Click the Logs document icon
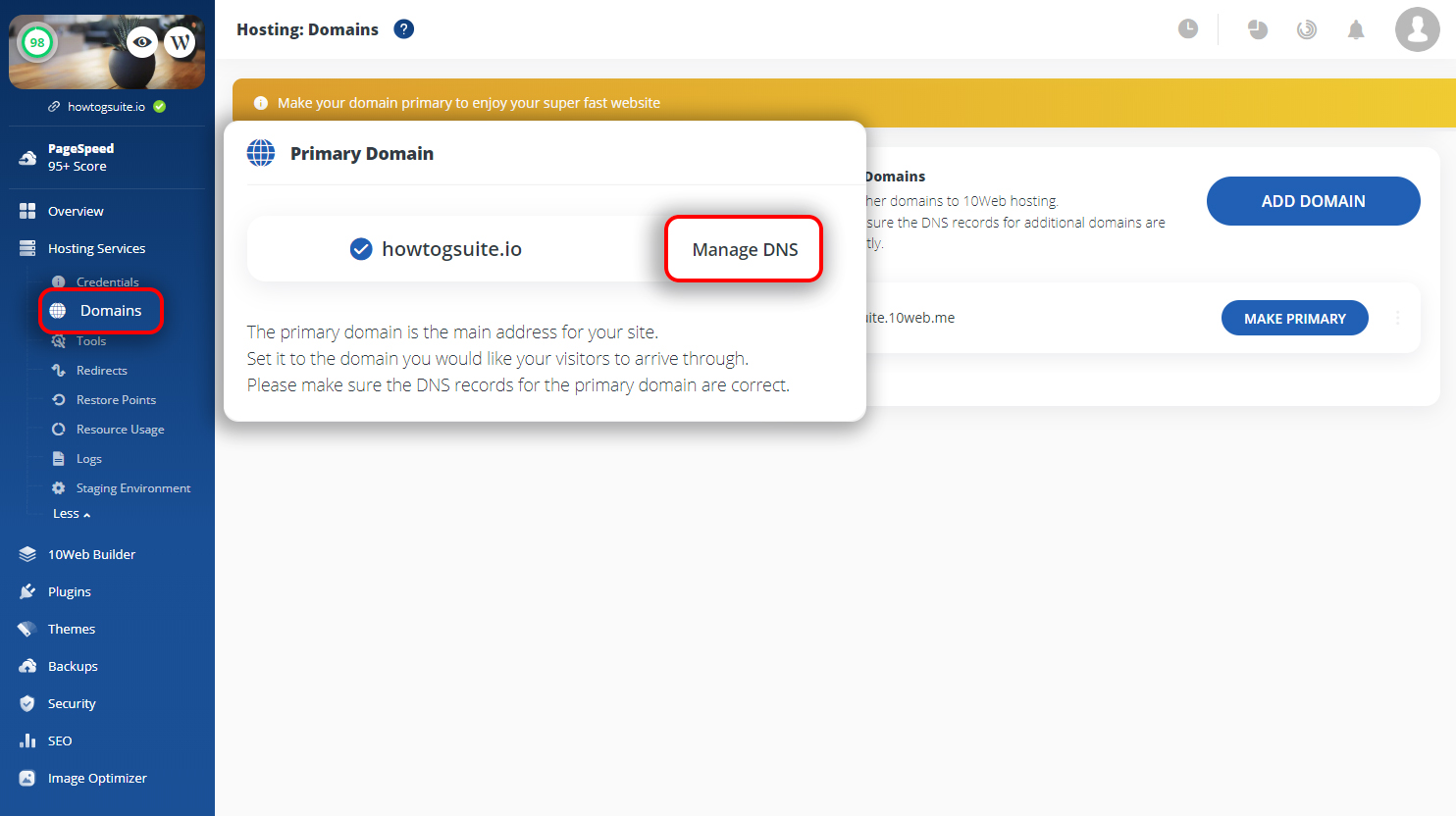This screenshot has width=1456, height=816. coord(59,459)
